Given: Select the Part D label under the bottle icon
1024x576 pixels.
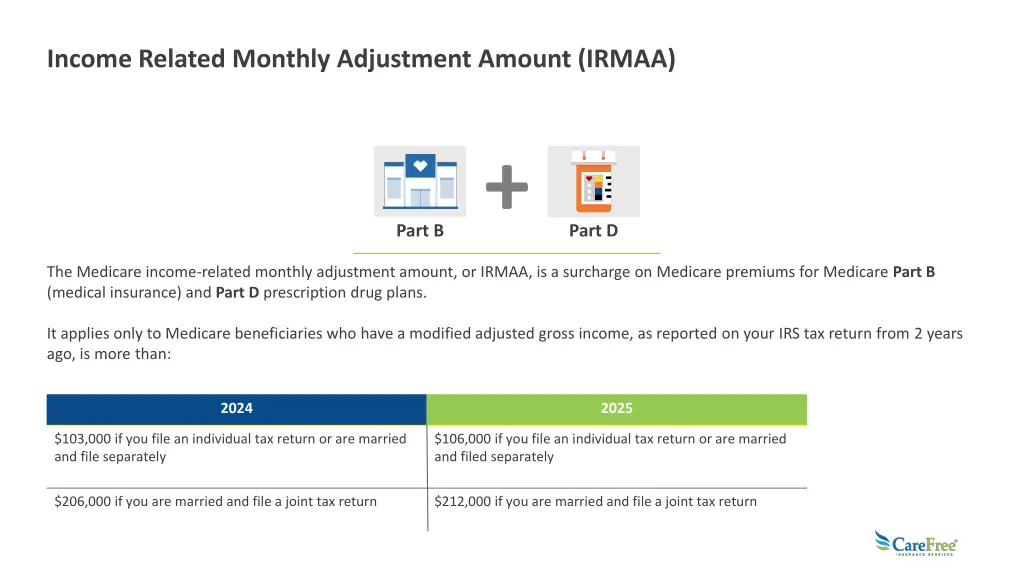Looking at the screenshot, I should pos(593,231).
